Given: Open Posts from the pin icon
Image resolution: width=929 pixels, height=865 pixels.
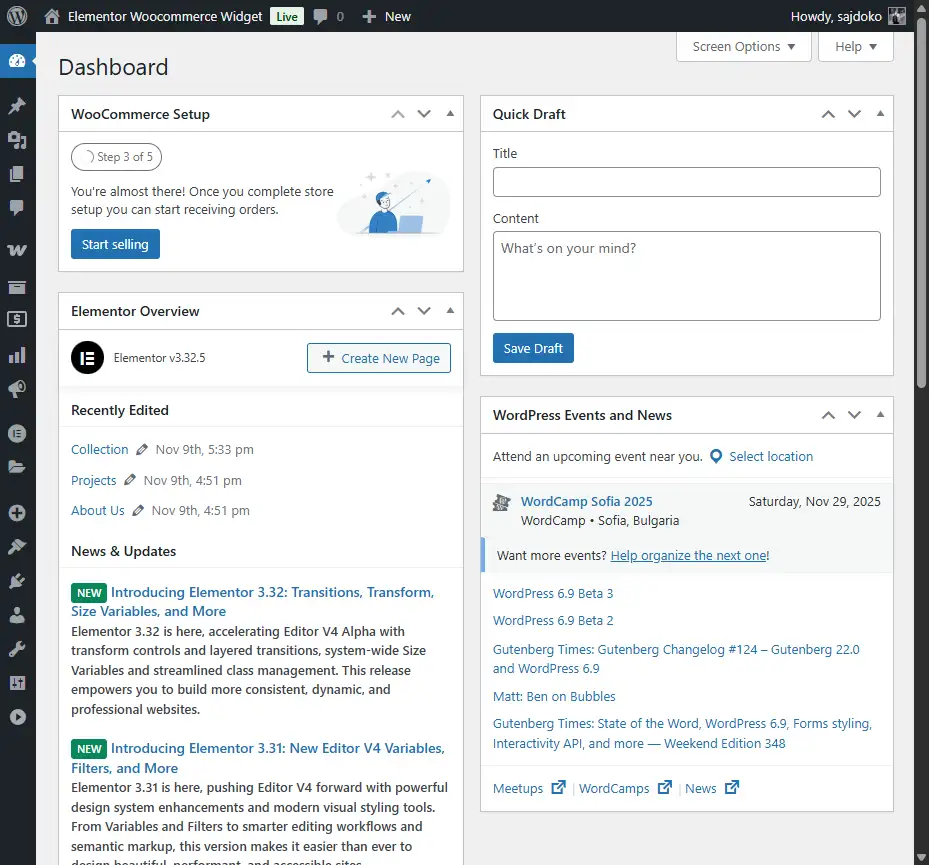Looking at the screenshot, I should click(16, 106).
